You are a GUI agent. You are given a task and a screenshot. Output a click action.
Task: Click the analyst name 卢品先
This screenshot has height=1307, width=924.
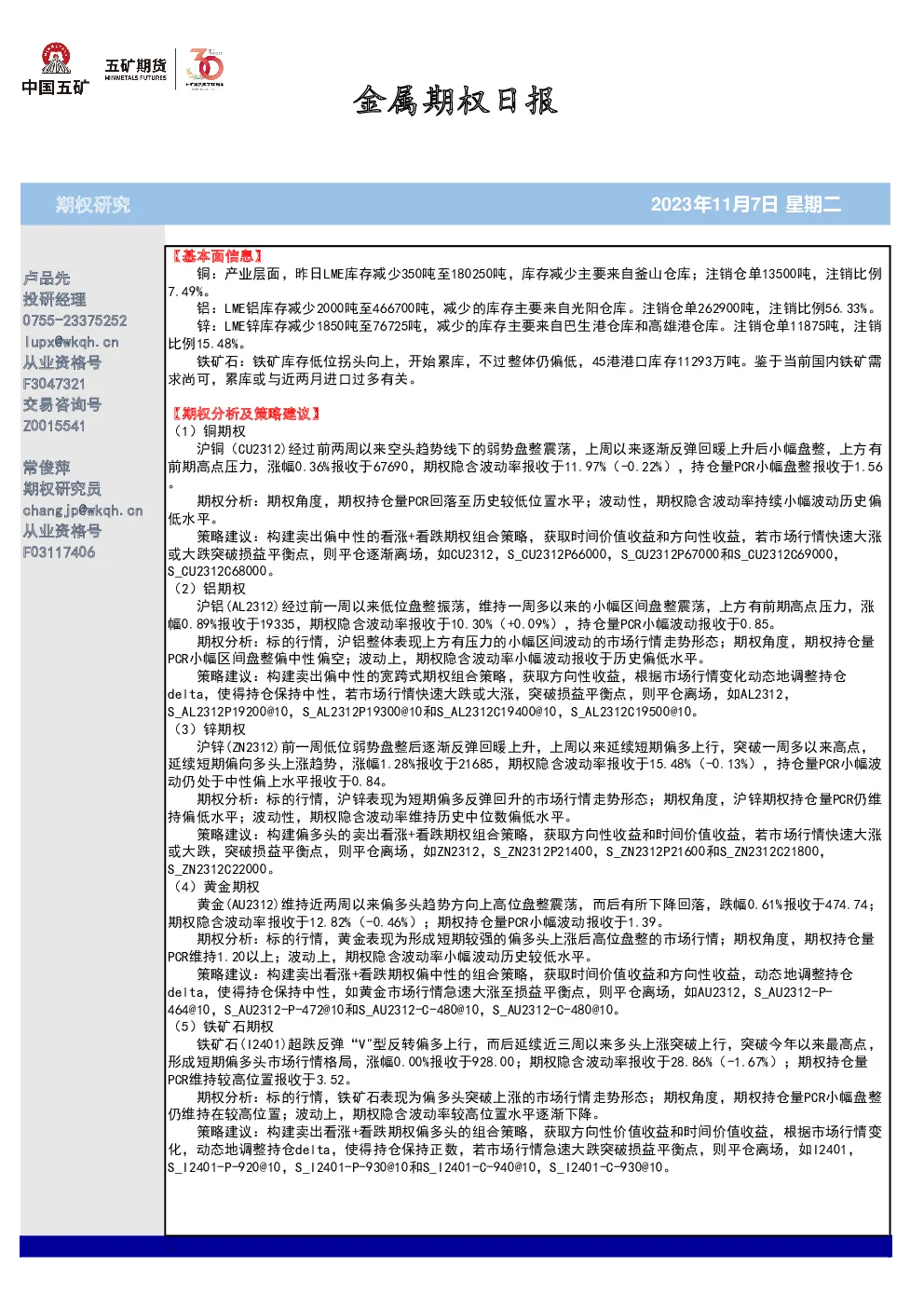(47, 279)
